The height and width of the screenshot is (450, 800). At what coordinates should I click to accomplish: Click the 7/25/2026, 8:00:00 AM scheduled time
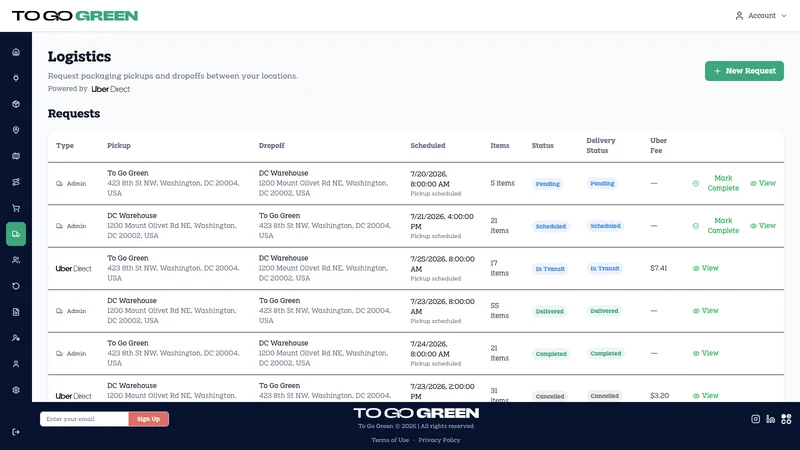[x=442, y=264]
